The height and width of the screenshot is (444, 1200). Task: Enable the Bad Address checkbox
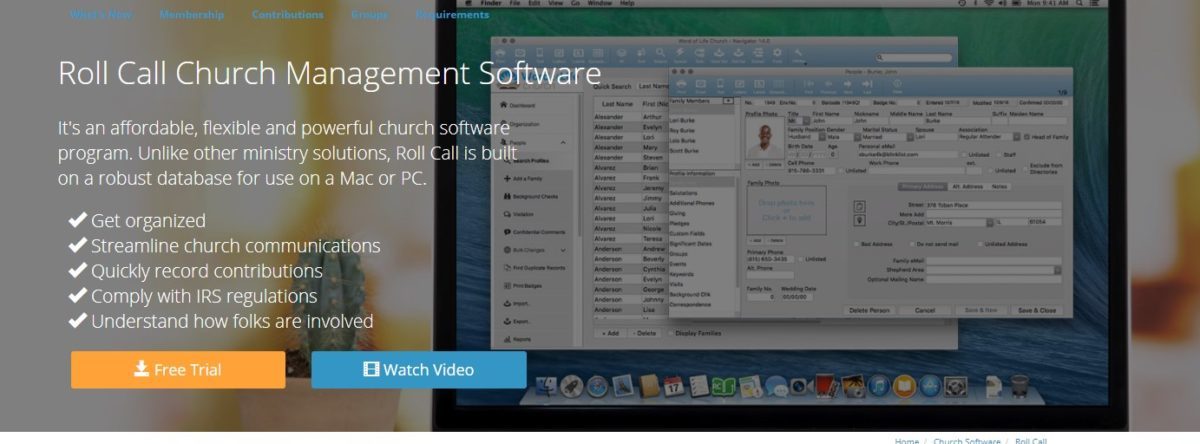tap(856, 244)
